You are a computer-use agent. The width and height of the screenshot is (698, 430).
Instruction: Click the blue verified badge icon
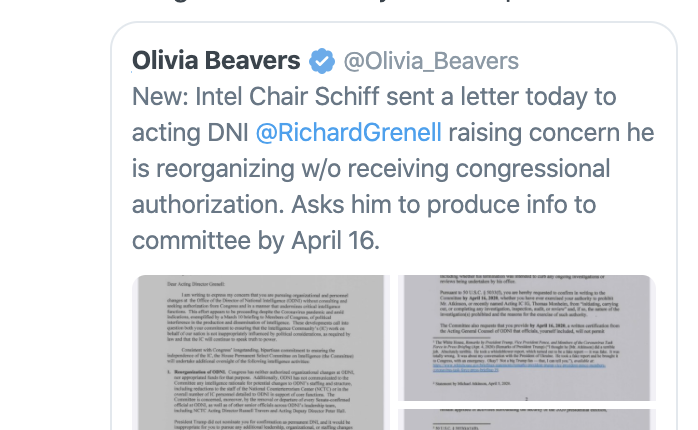point(322,61)
